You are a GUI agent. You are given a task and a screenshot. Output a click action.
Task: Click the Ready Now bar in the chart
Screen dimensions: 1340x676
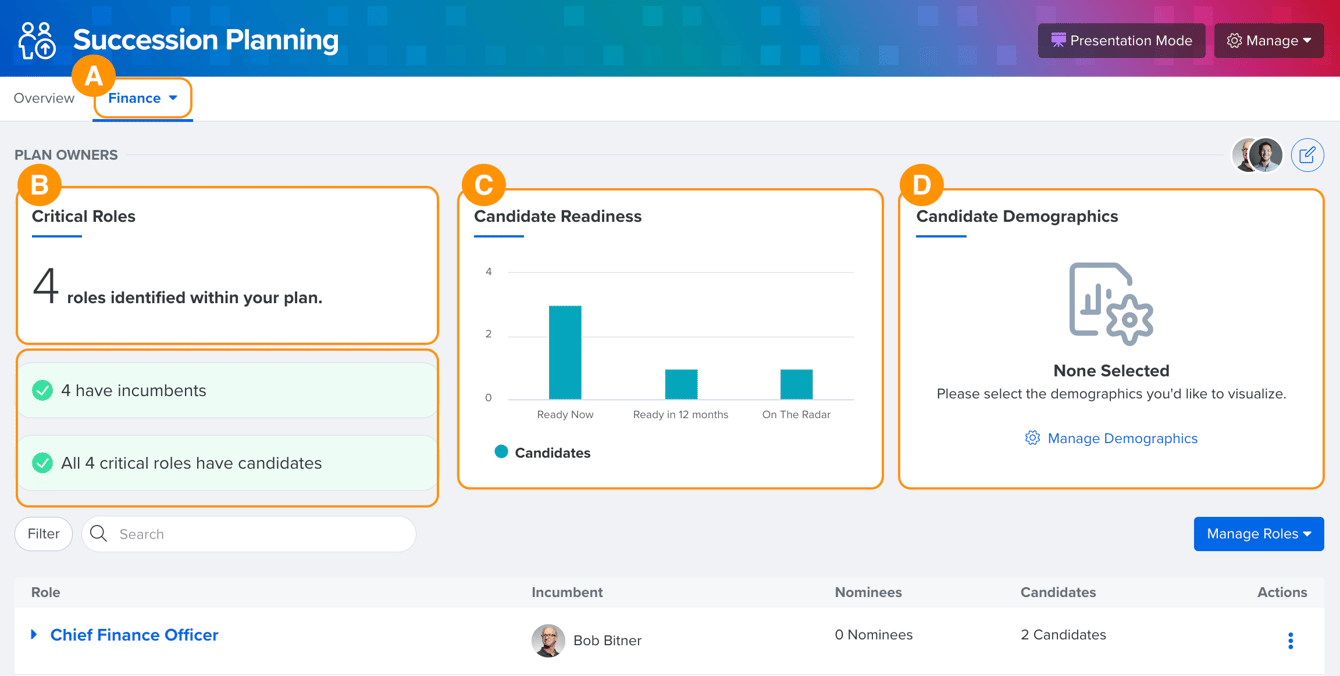click(x=565, y=352)
